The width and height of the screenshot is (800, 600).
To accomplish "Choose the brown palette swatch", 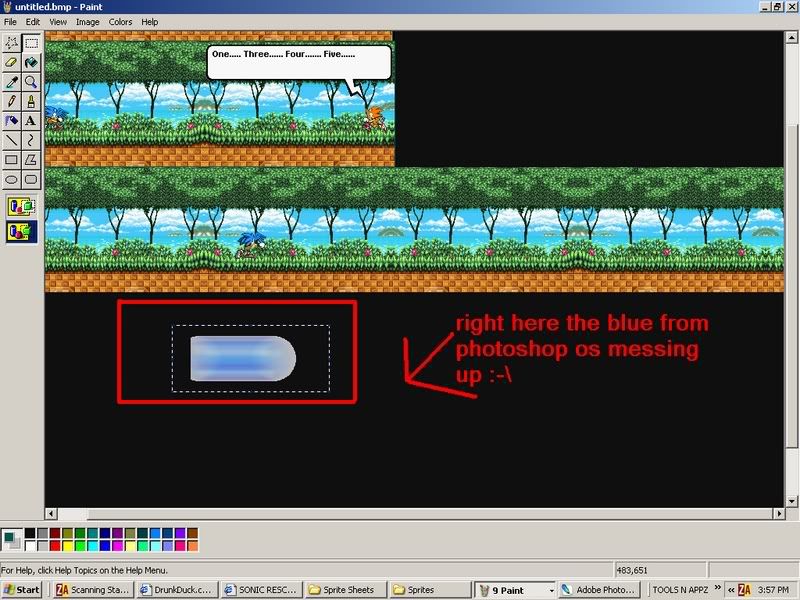I will coord(192,534).
